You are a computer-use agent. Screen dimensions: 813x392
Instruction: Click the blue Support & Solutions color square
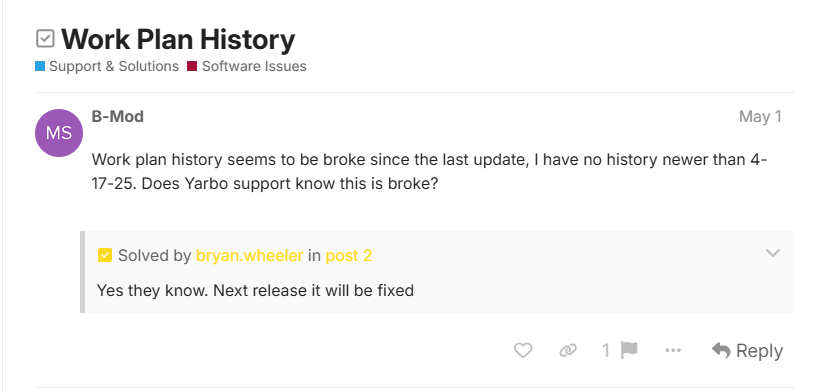40,66
